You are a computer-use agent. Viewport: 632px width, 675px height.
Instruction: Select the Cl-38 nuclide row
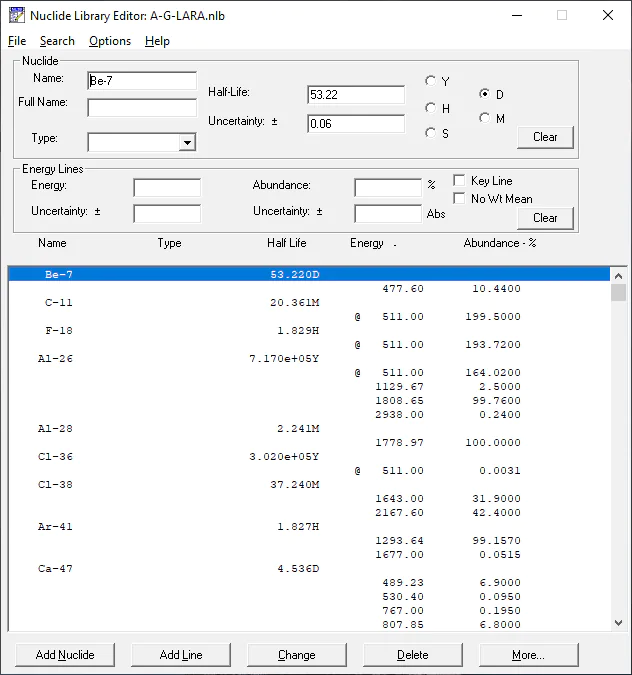pos(309,484)
